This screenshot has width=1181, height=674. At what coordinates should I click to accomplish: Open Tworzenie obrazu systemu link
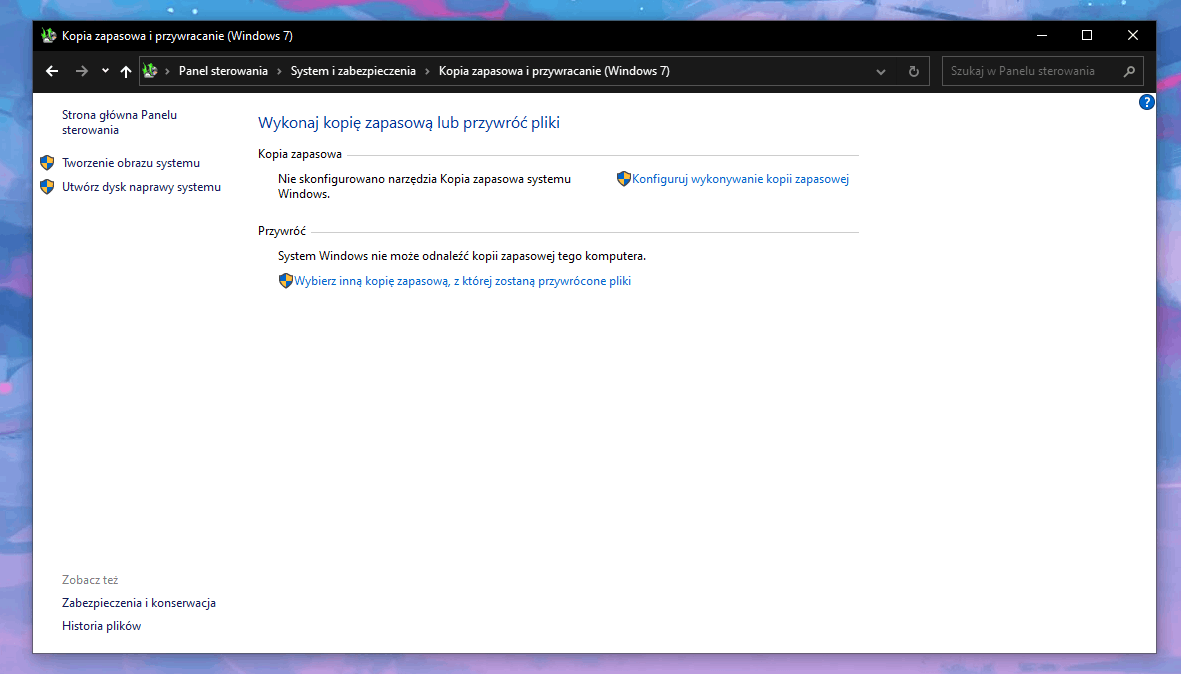(x=131, y=163)
